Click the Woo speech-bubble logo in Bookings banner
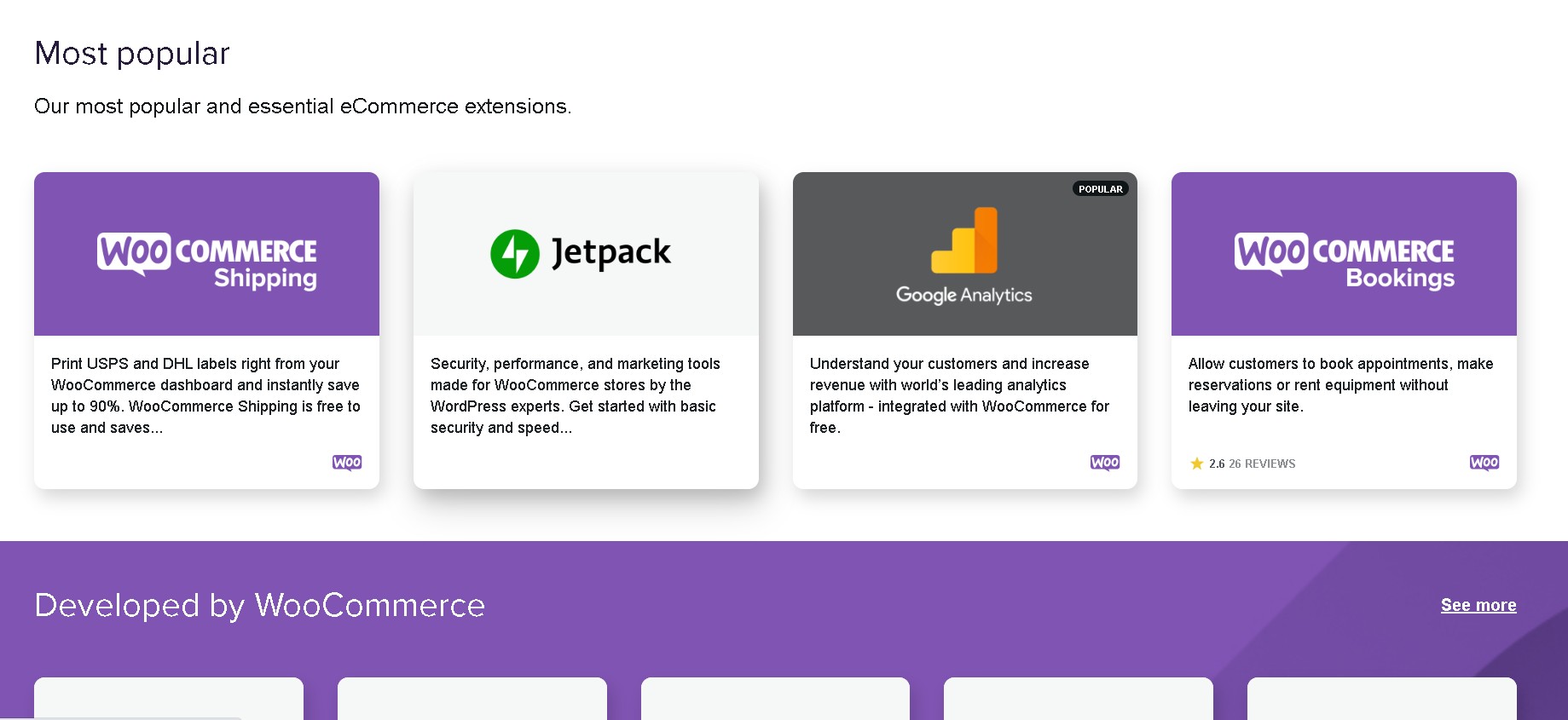 click(1270, 253)
